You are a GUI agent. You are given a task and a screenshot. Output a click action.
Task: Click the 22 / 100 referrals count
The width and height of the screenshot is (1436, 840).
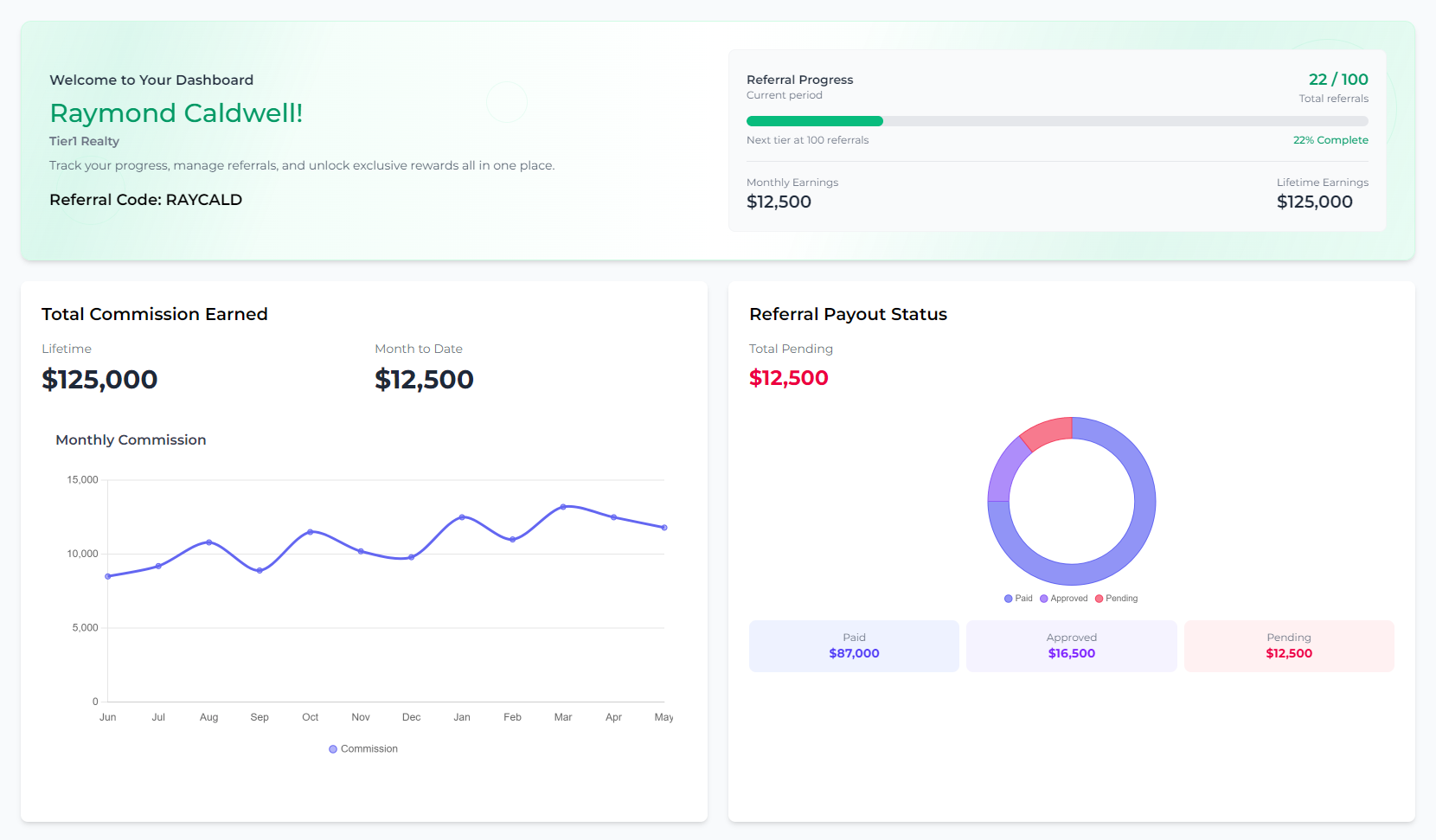pyautogui.click(x=1338, y=80)
